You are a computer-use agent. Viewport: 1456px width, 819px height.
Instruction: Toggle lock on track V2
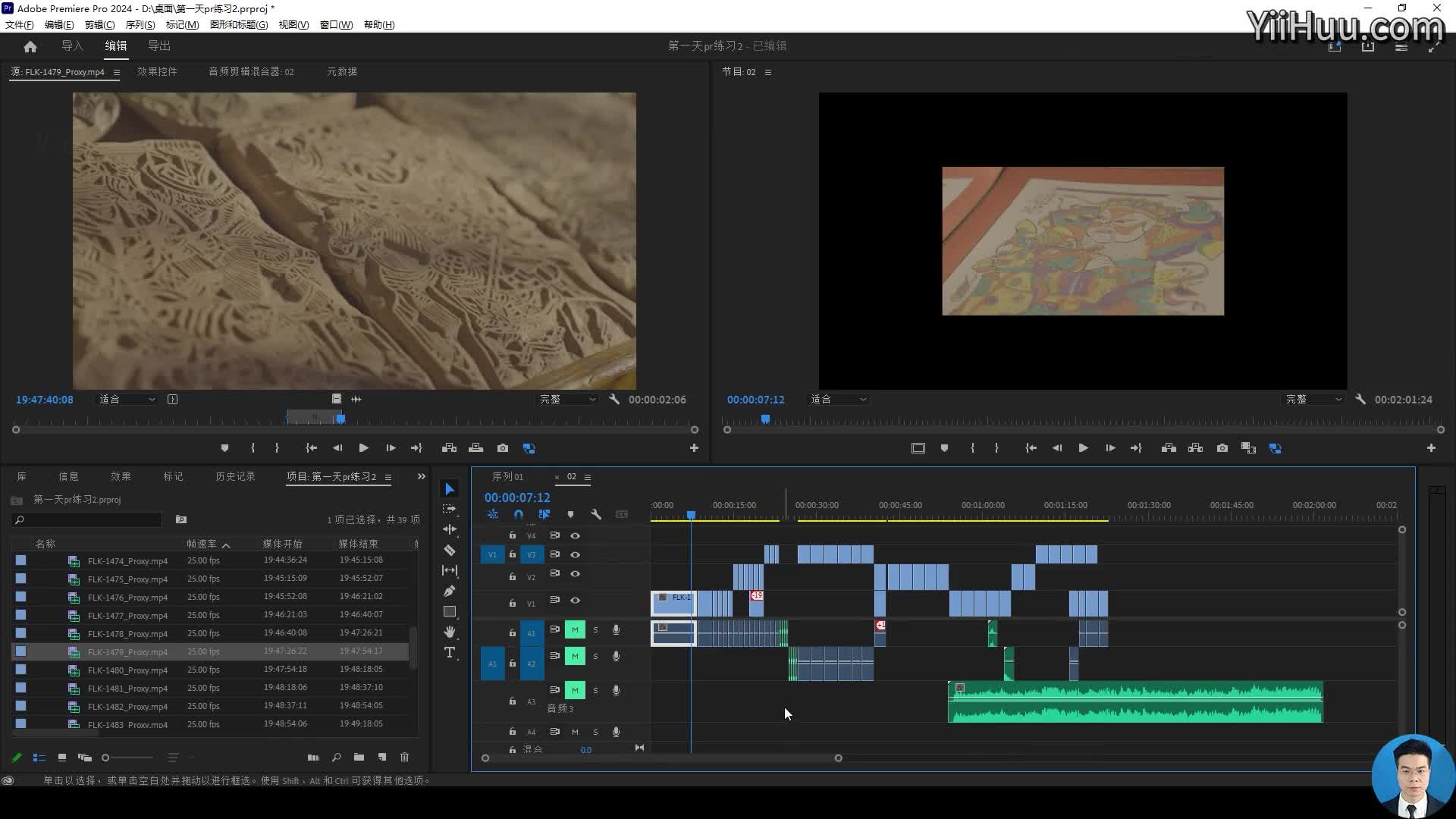tap(513, 576)
